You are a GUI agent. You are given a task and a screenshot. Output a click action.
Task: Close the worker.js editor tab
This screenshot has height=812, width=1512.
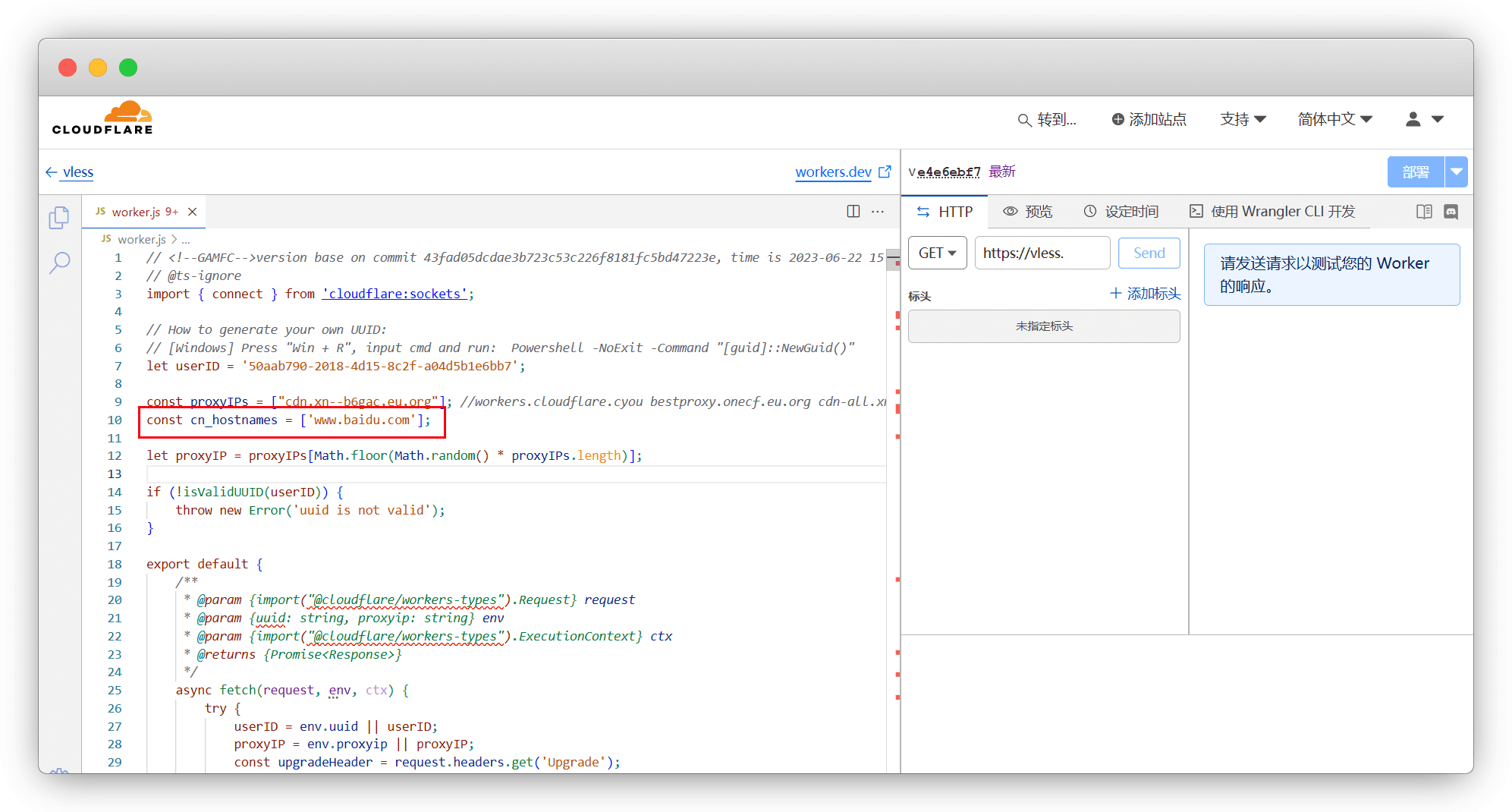click(x=193, y=212)
